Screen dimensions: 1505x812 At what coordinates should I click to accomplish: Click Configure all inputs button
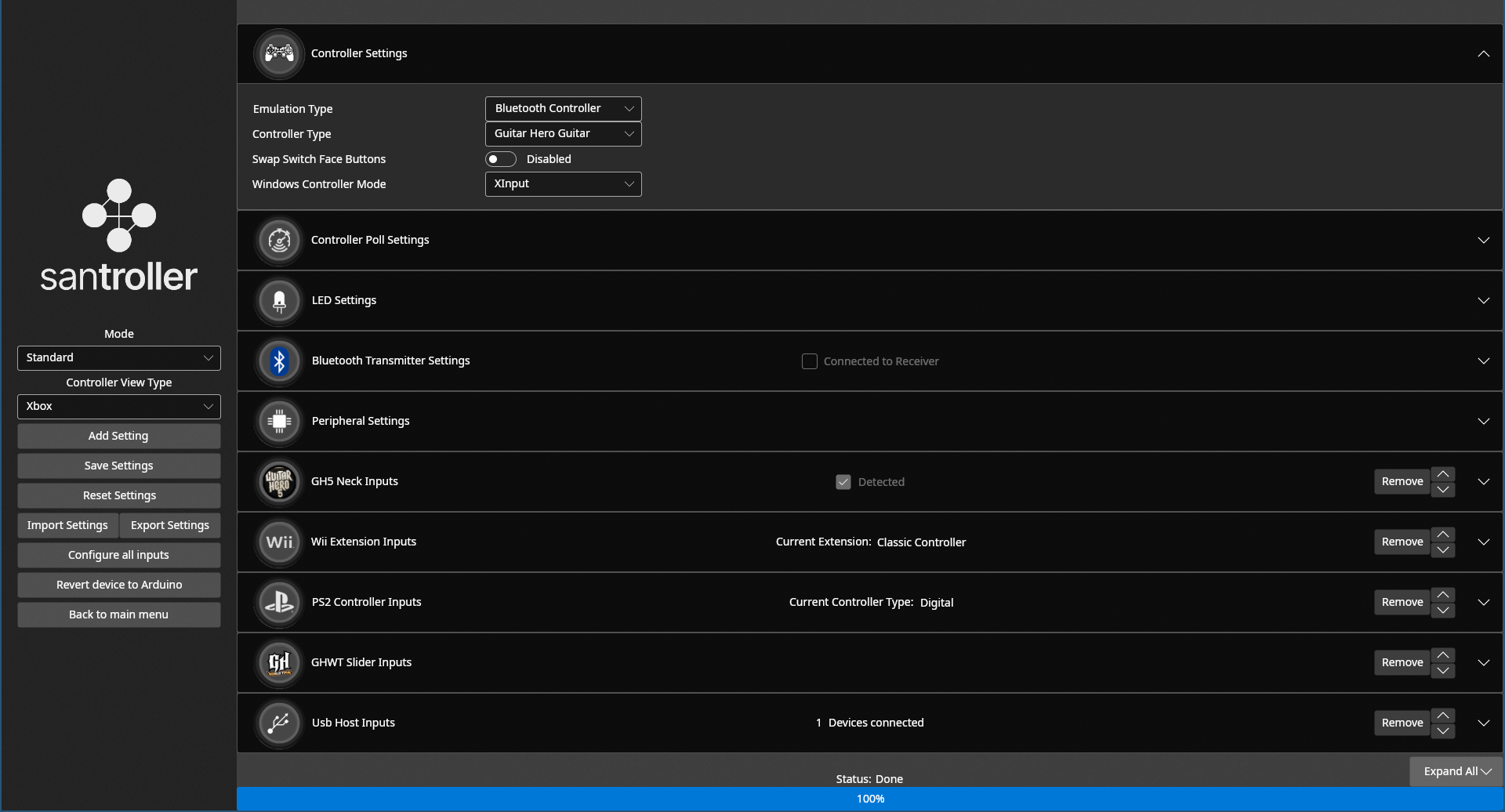click(119, 555)
